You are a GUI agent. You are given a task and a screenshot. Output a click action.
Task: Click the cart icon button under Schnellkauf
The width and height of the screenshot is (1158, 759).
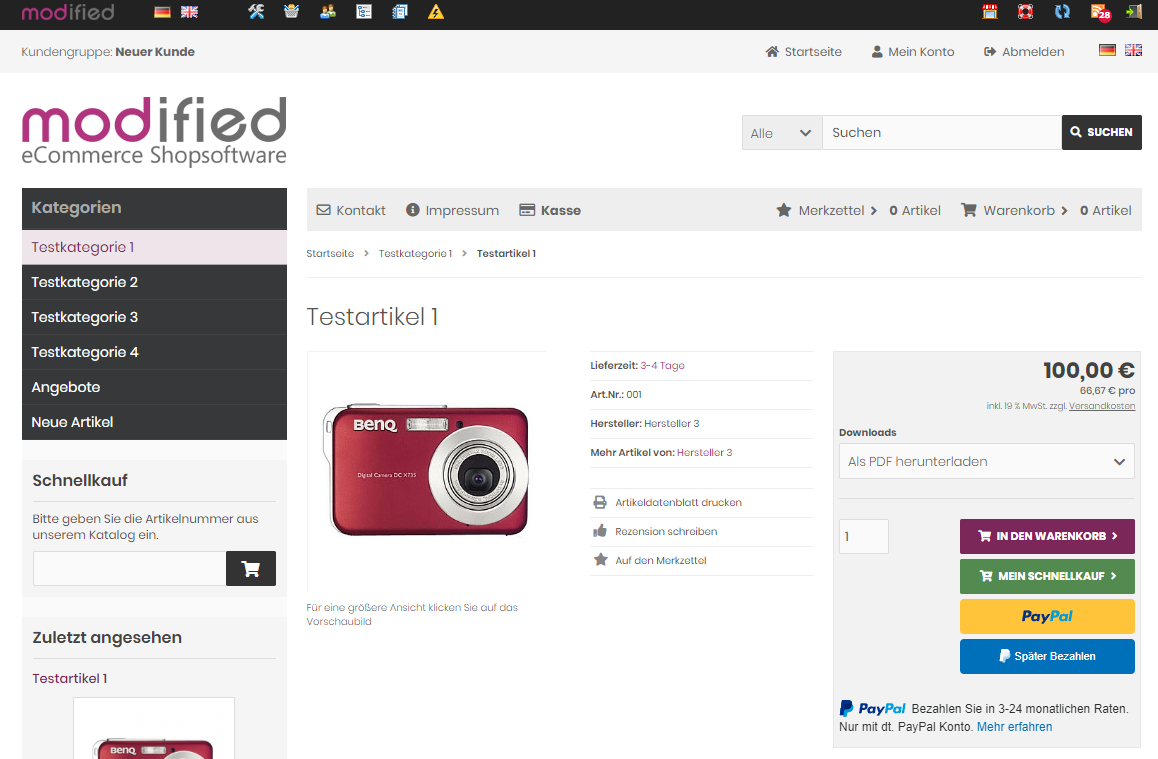click(x=251, y=569)
